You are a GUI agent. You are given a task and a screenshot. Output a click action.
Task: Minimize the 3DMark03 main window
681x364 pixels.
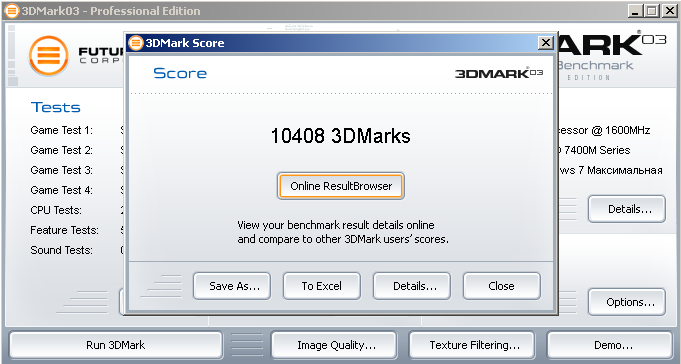coord(635,11)
